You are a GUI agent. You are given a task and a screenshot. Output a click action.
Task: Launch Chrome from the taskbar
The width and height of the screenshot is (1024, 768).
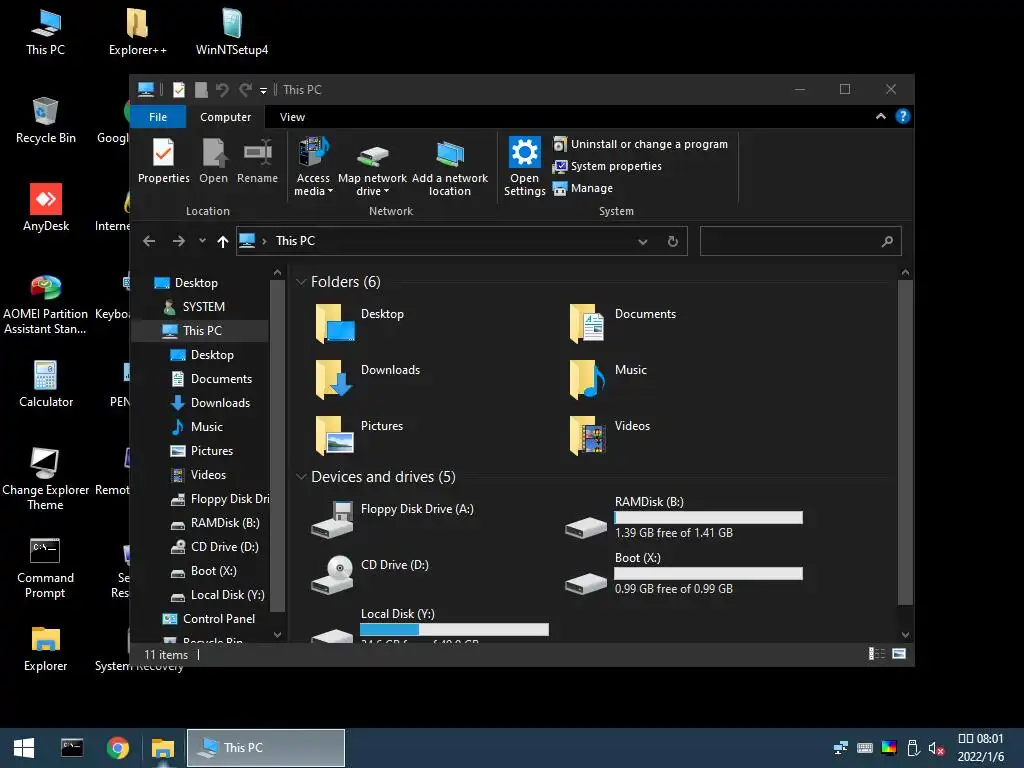(x=118, y=748)
